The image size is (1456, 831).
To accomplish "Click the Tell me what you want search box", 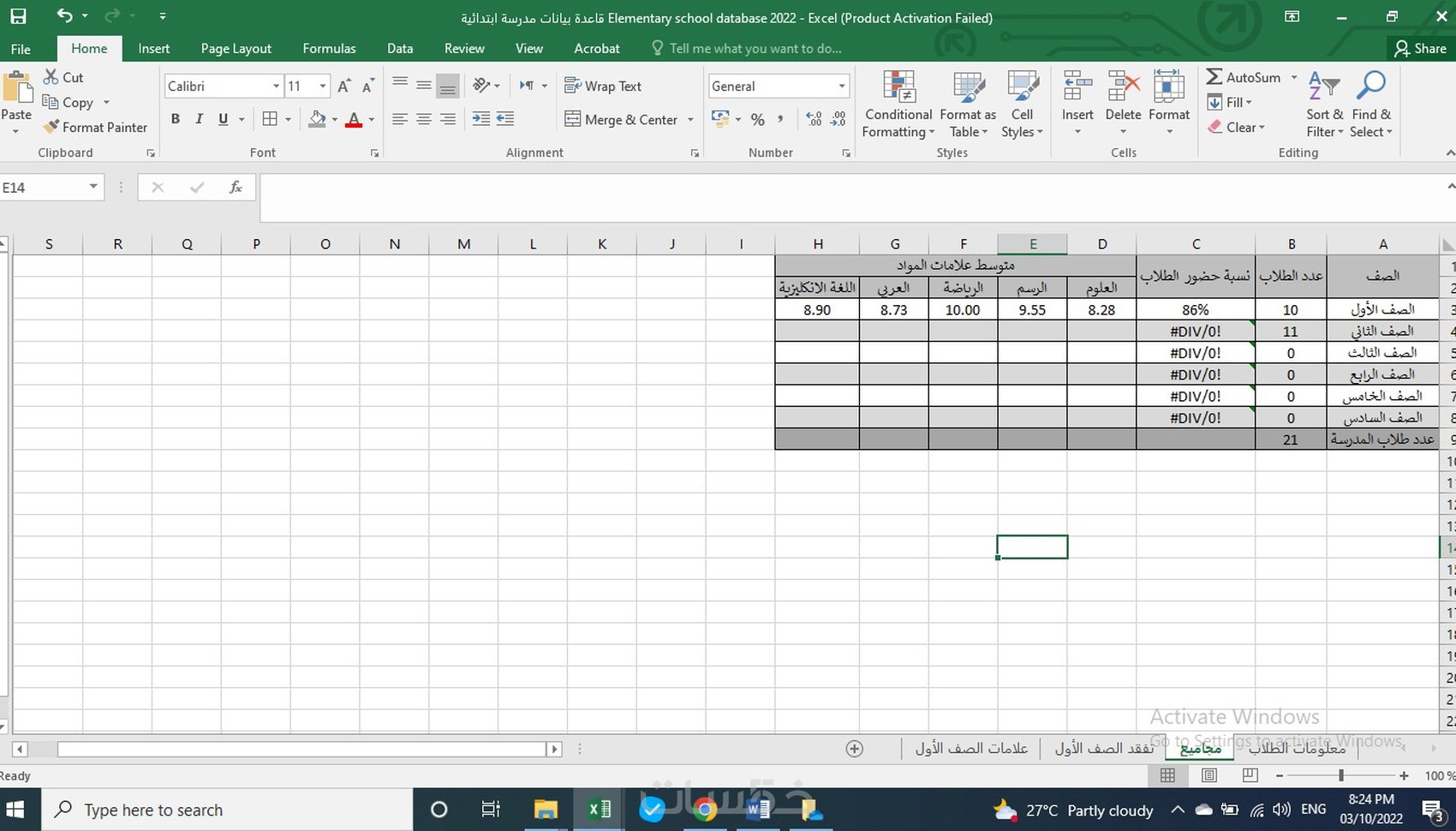I will [747, 48].
